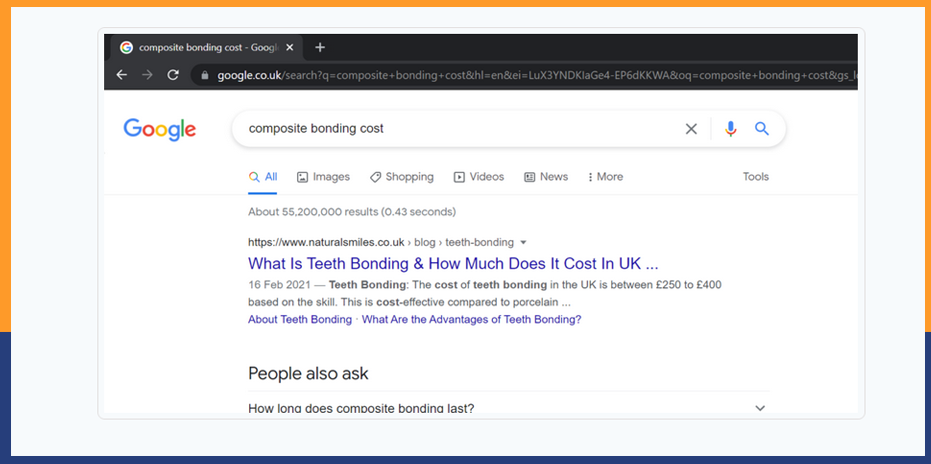Click the naturalsmiles.co.uk breadcrumb URL text

[x=381, y=242]
